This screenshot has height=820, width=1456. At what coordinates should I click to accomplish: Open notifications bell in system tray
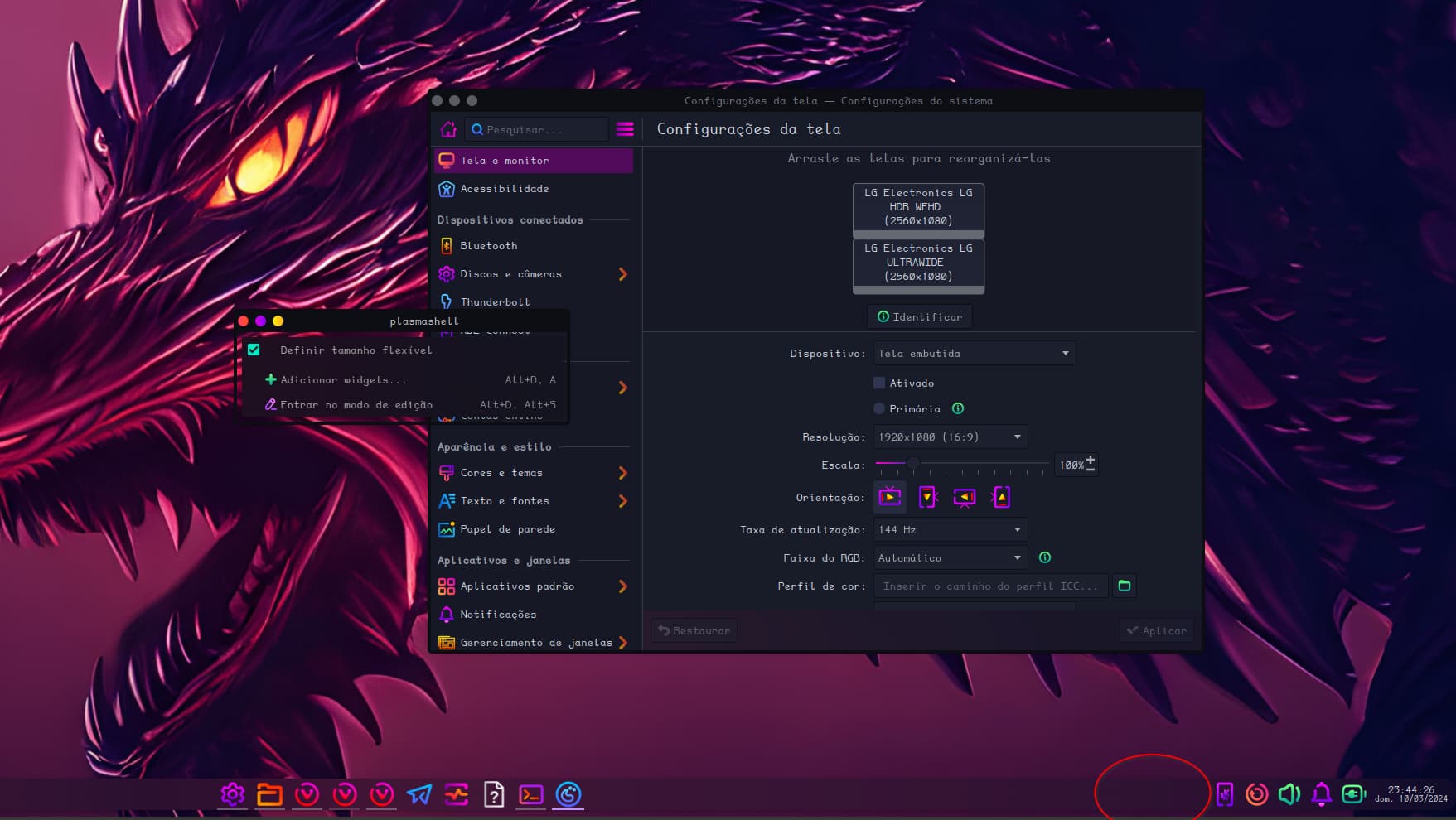tap(1322, 794)
